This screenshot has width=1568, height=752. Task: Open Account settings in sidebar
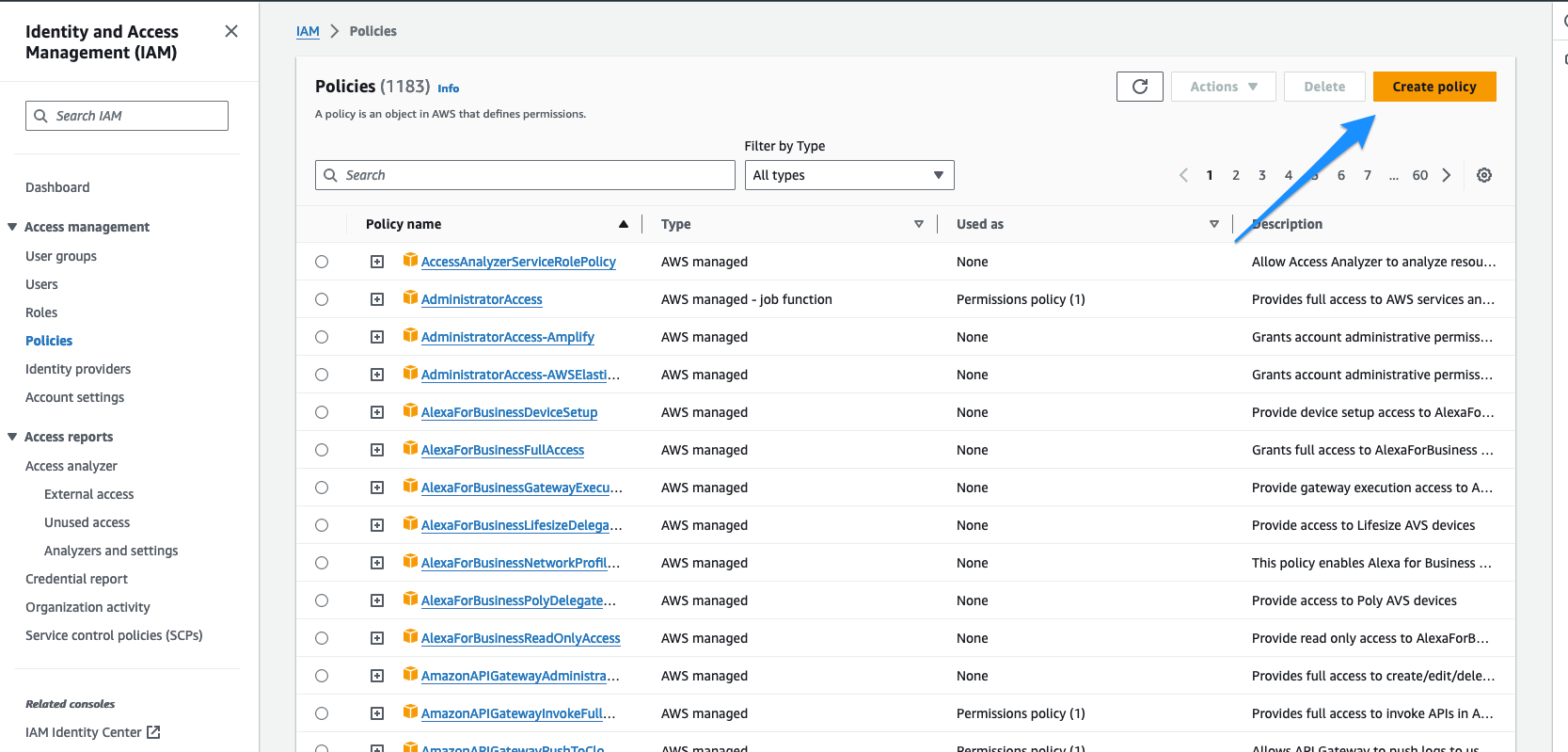74,397
